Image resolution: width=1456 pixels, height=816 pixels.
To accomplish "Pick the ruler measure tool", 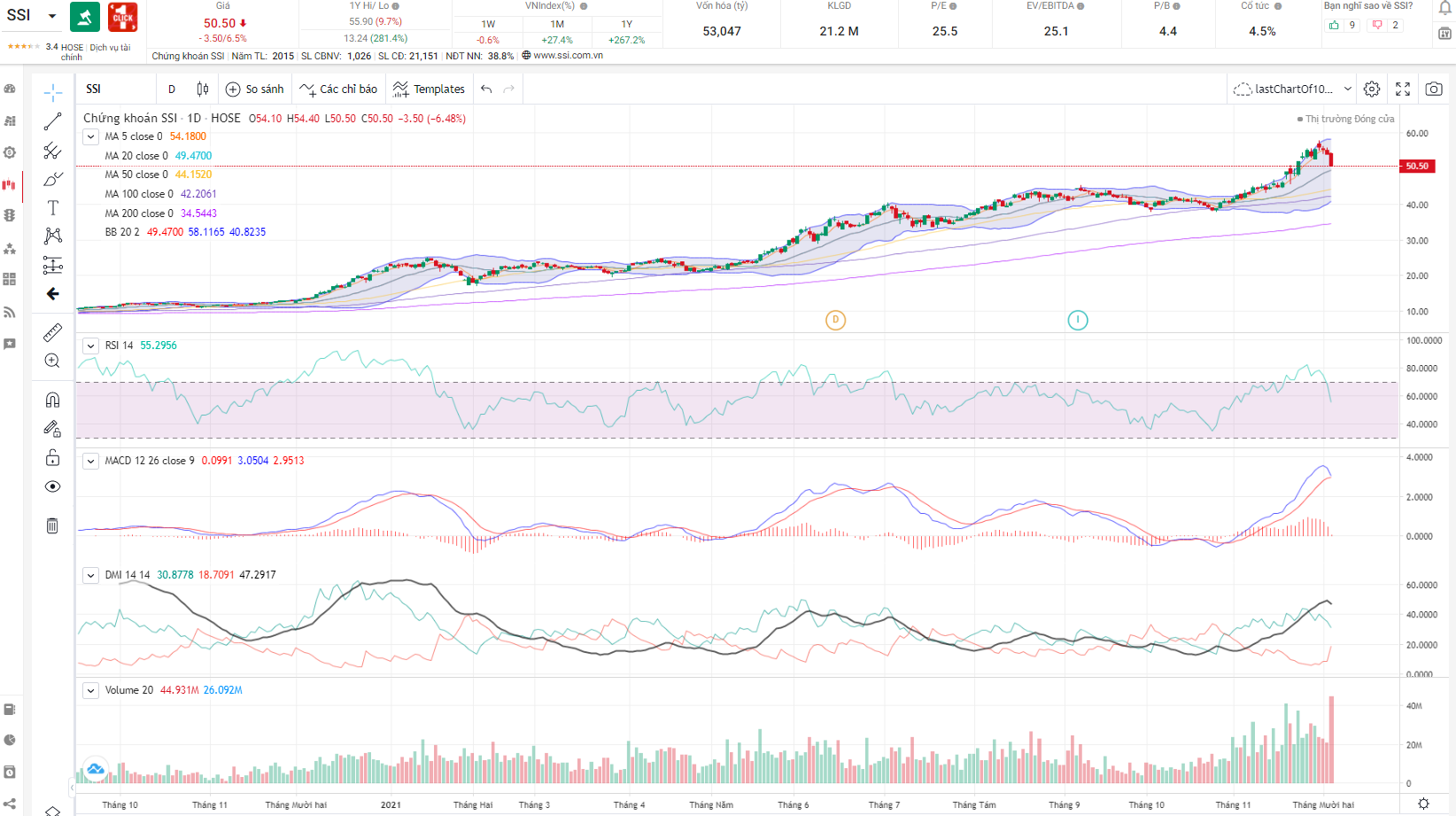I will 53,332.
